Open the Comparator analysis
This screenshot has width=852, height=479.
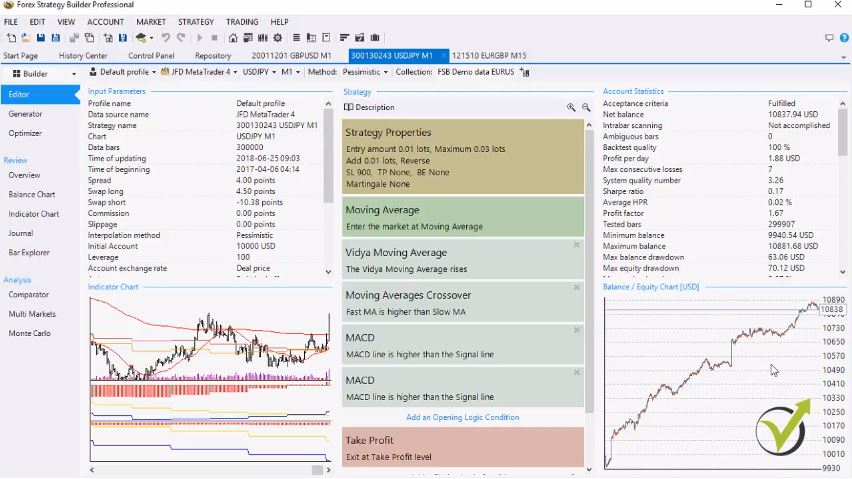point(28,294)
